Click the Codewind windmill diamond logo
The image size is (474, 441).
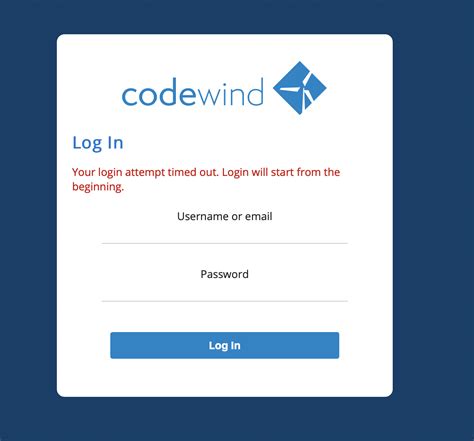299,88
